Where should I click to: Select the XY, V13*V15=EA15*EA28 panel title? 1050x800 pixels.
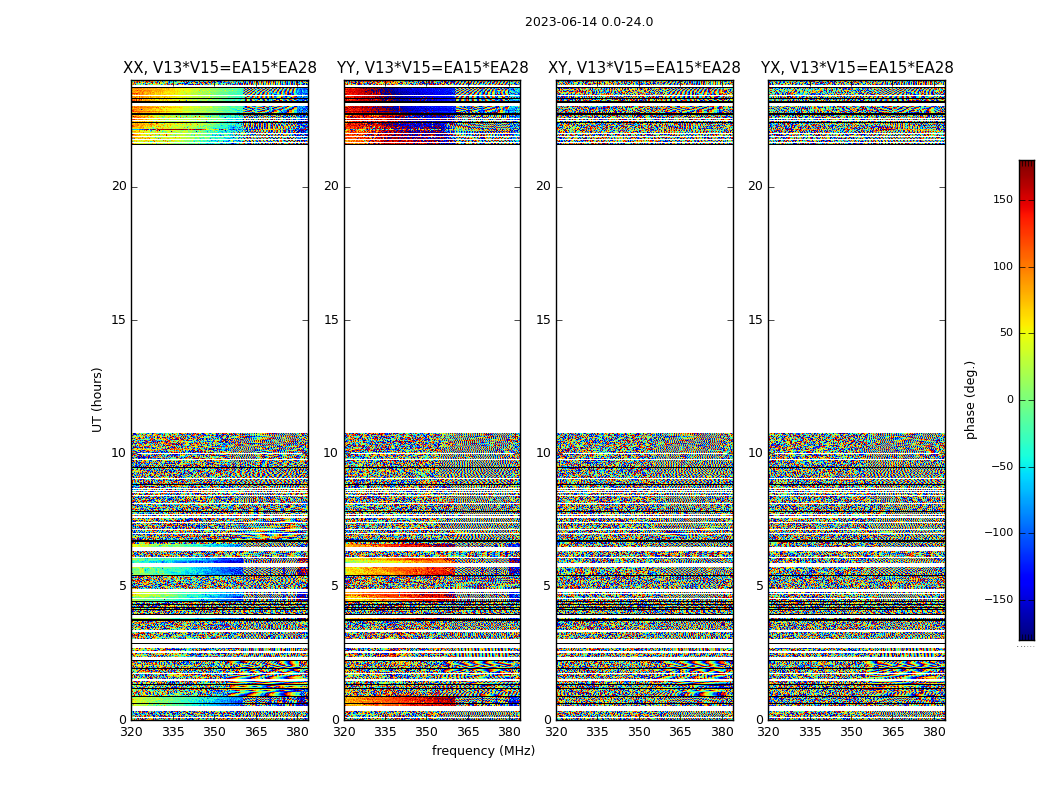(644, 68)
